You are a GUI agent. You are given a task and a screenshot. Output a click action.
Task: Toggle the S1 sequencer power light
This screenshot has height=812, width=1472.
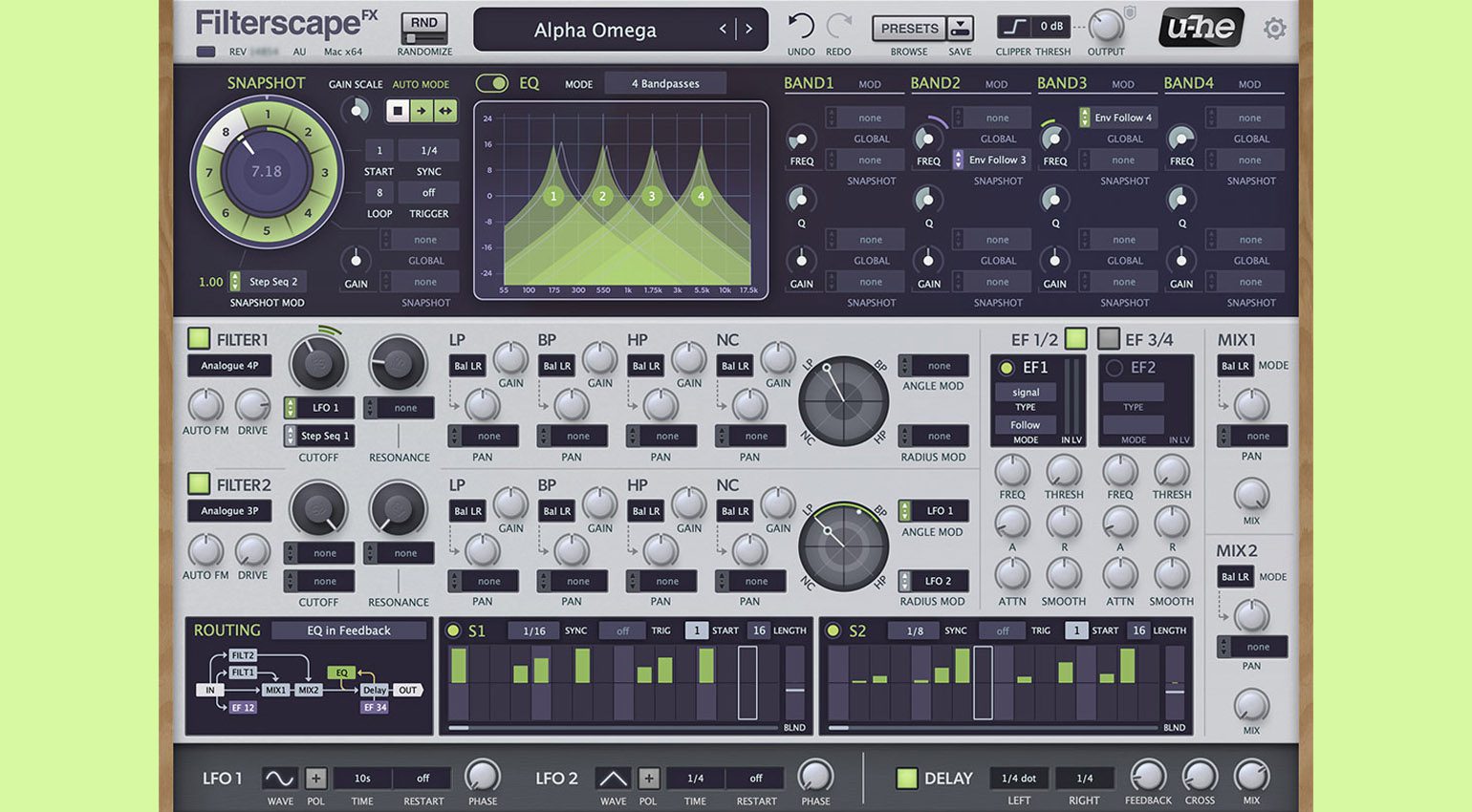coord(453,630)
